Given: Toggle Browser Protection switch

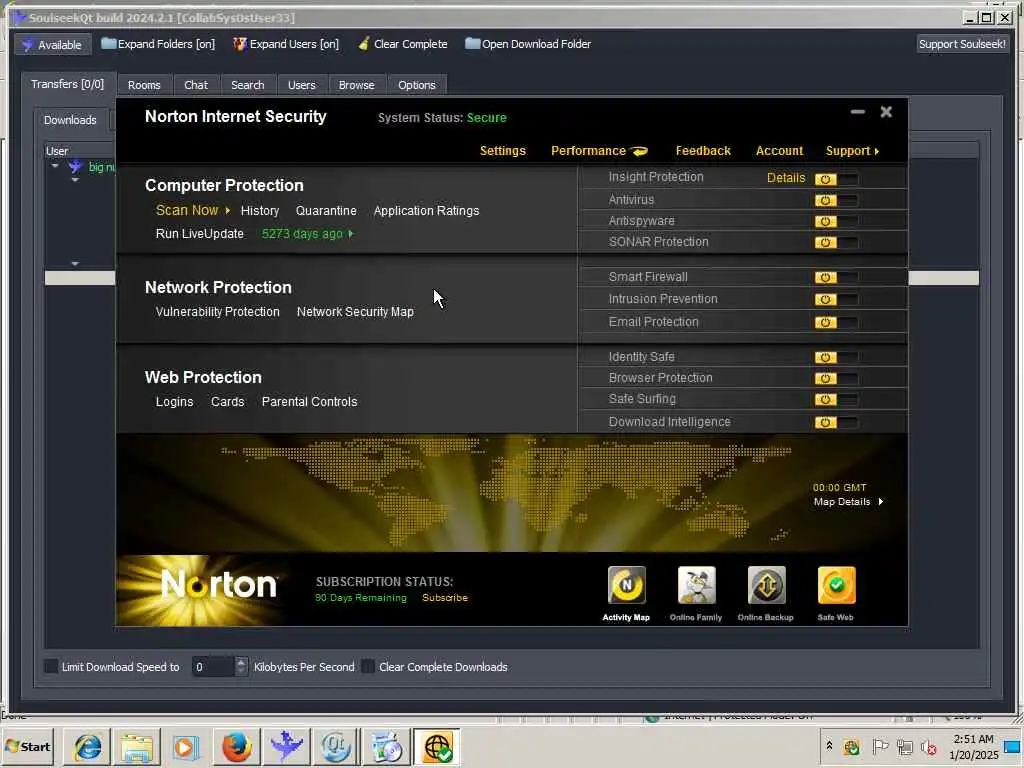Looking at the screenshot, I should [836, 378].
